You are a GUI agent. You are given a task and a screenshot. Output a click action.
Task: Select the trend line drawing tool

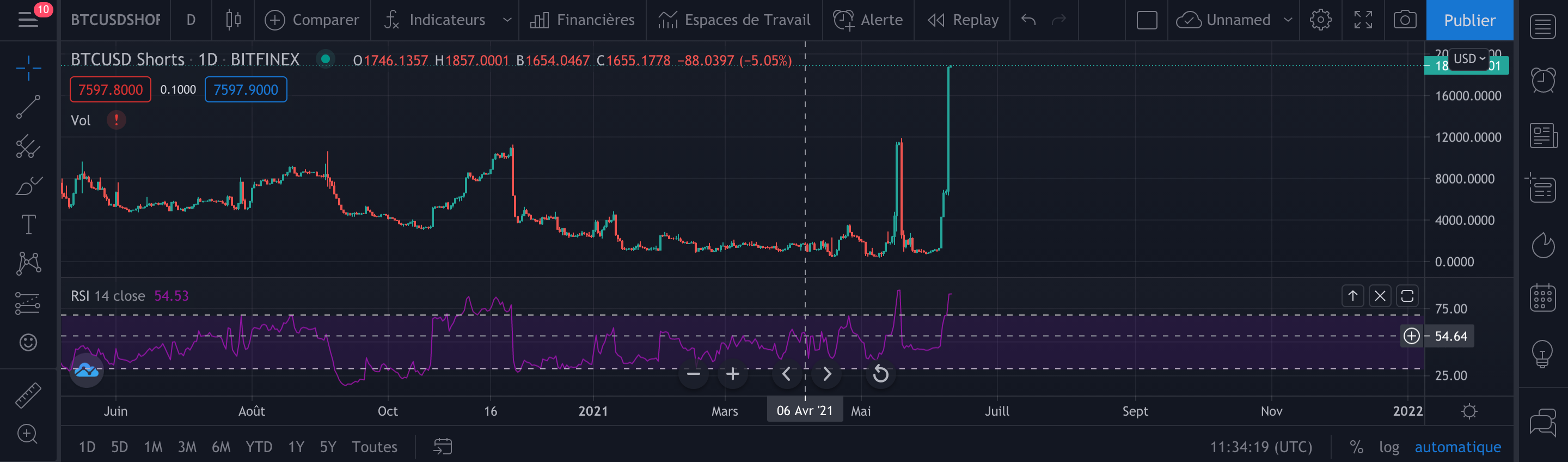click(28, 107)
